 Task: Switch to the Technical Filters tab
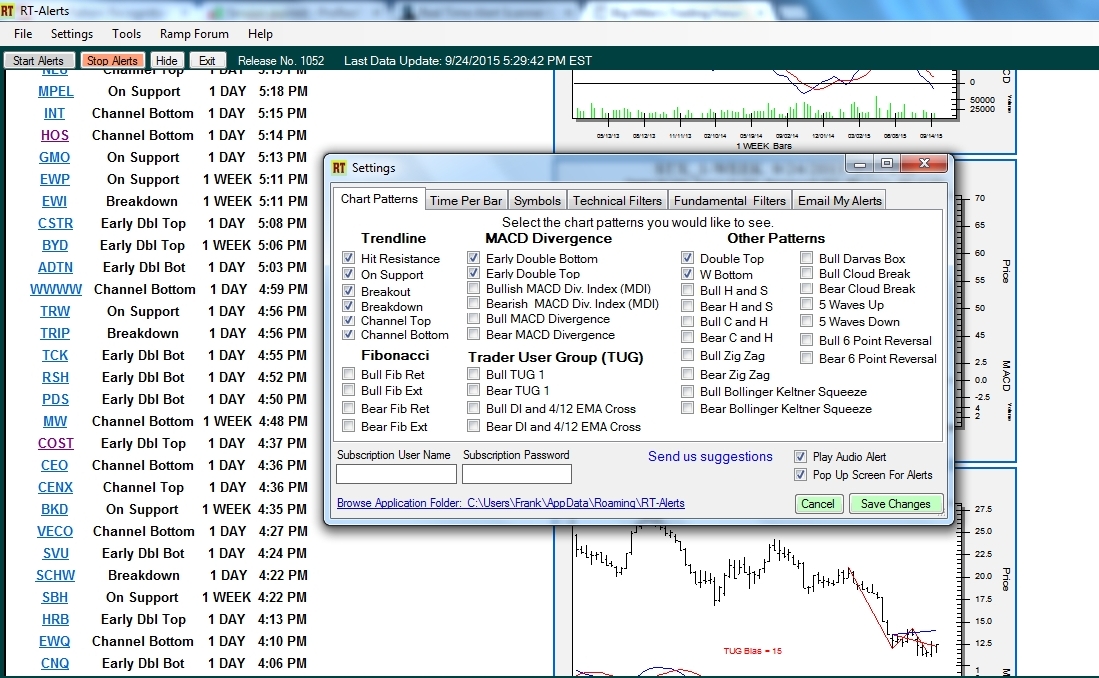coord(617,201)
